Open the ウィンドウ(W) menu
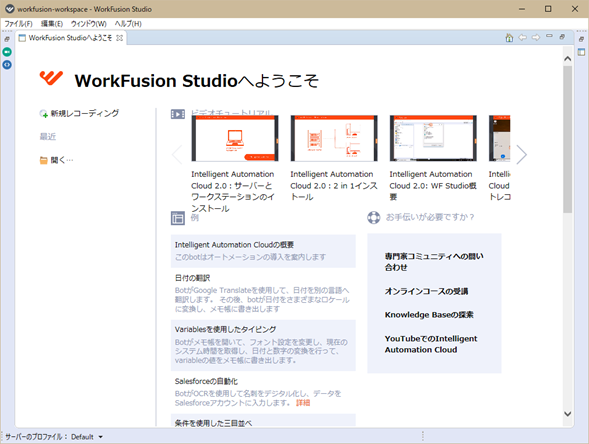The width and height of the screenshot is (589, 444). pos(89,24)
